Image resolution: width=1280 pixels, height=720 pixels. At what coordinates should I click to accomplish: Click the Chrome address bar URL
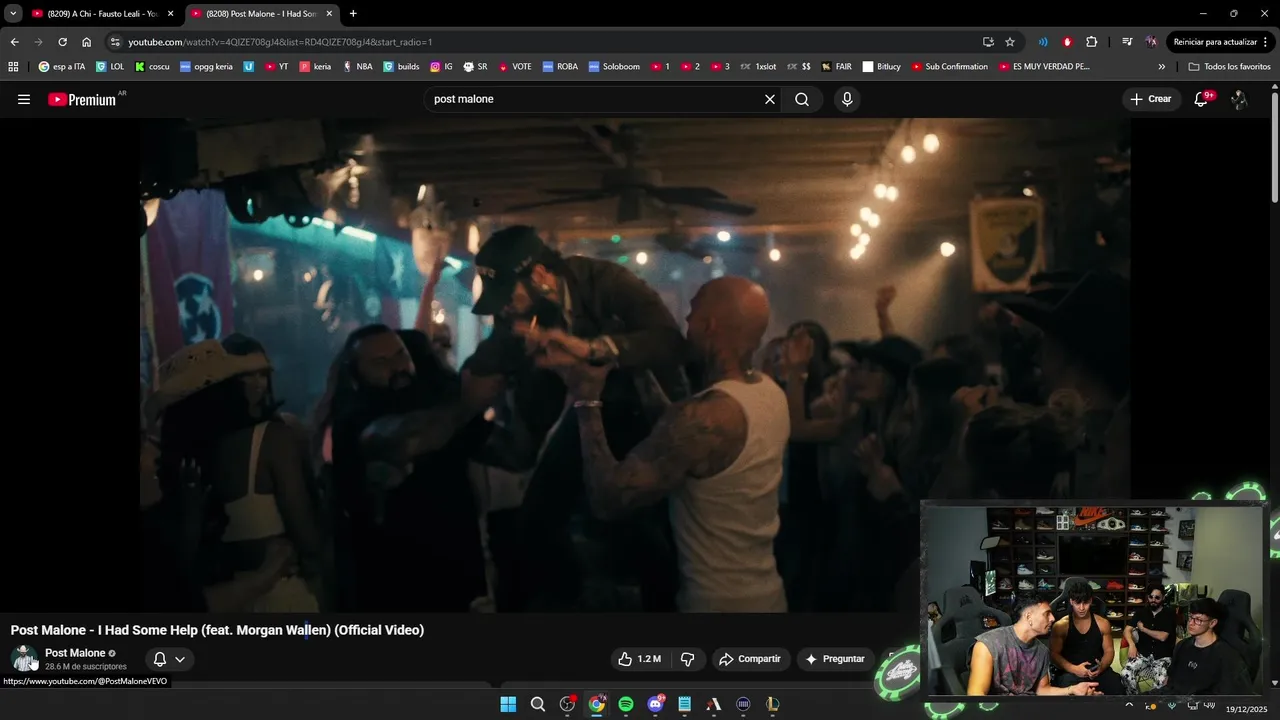click(x=280, y=42)
